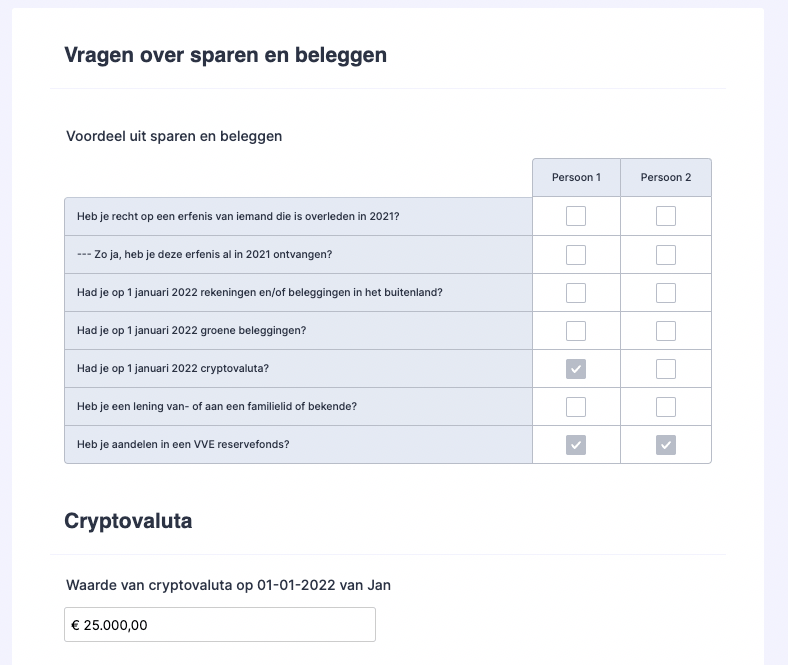This screenshot has height=665, width=788.
Task: Select groene beleggingen checkbox for Persoon 1
Action: click(576, 330)
